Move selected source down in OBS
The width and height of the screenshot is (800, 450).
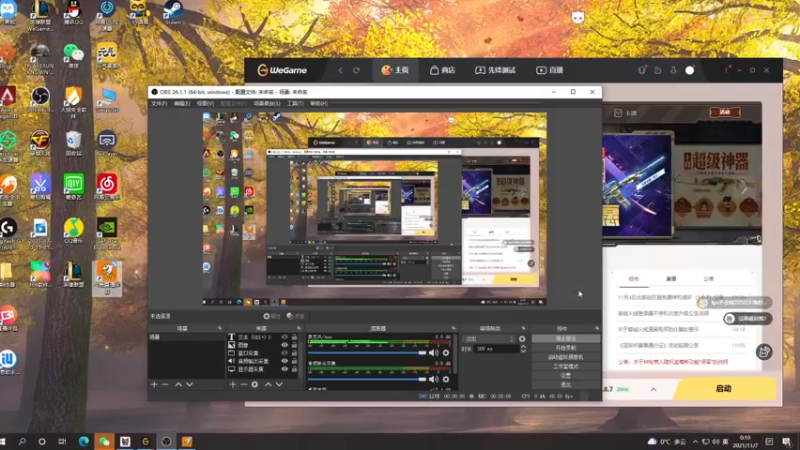[279, 384]
